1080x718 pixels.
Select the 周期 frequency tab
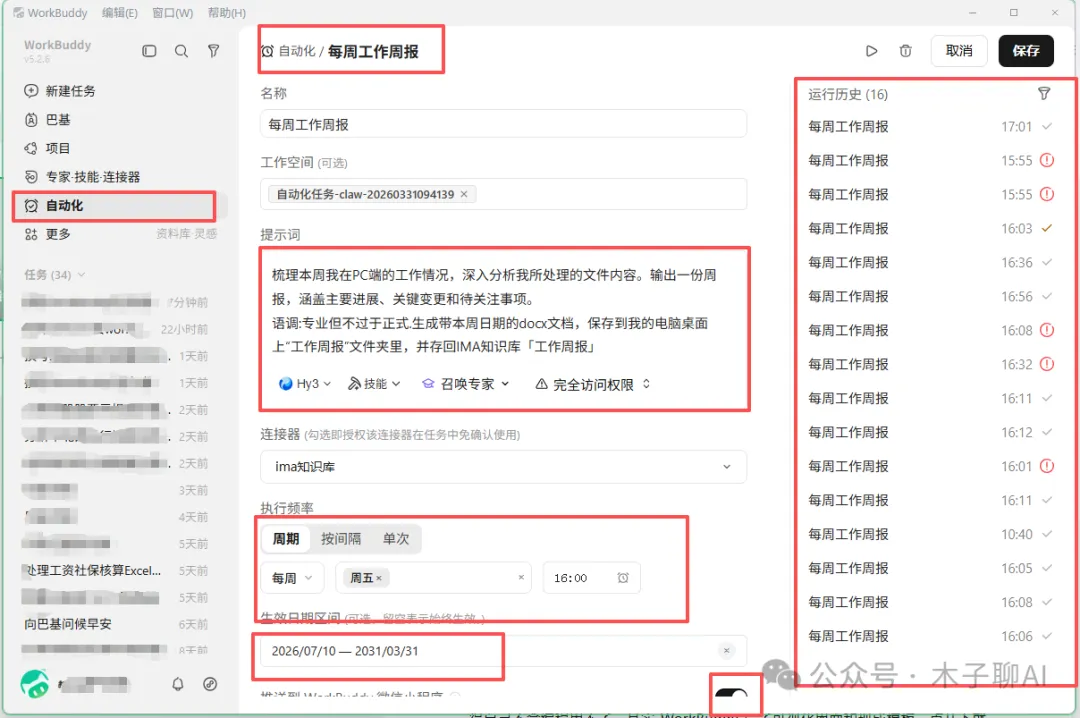point(286,539)
